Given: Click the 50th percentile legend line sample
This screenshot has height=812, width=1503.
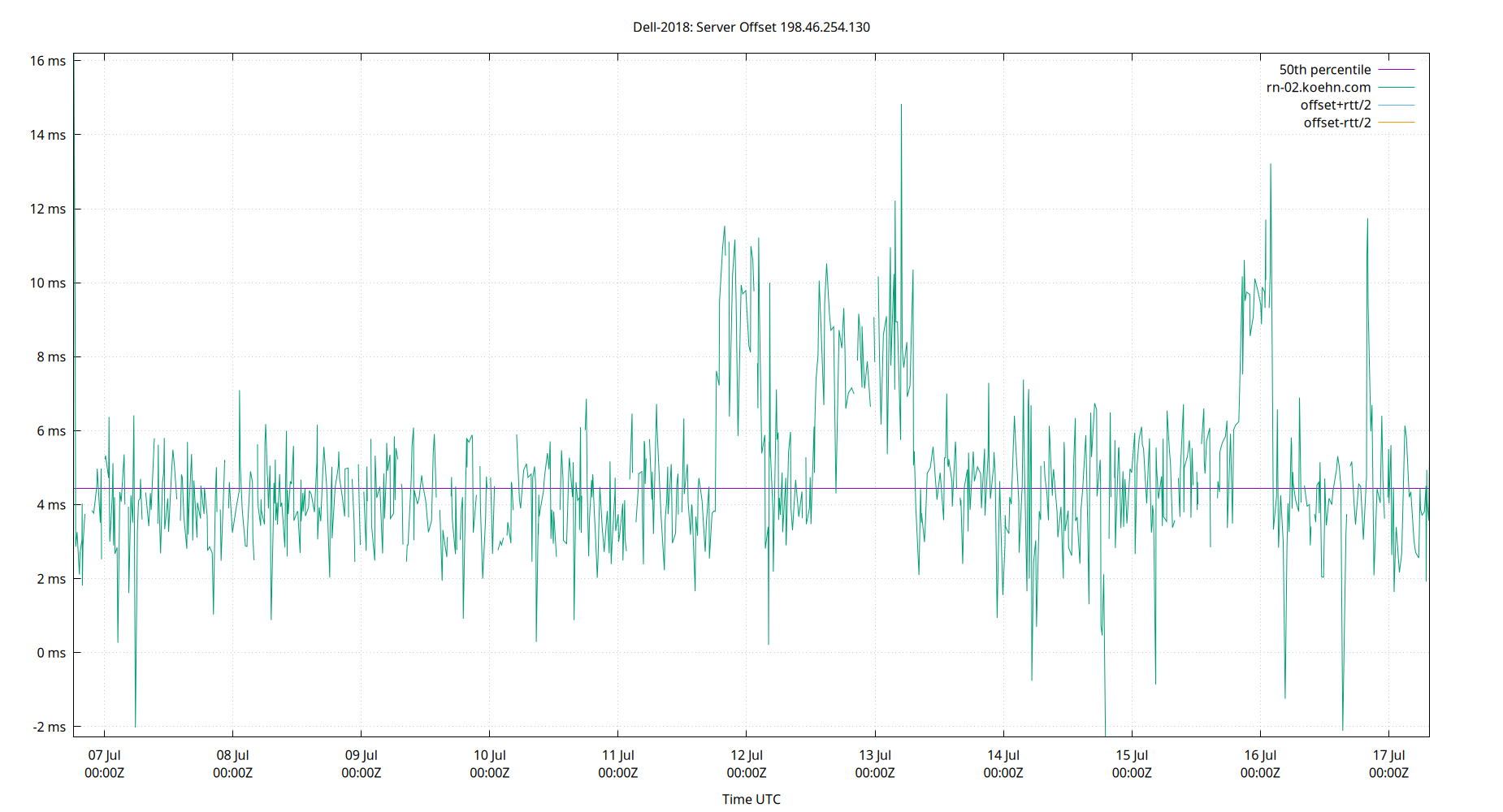Looking at the screenshot, I should (1396, 70).
